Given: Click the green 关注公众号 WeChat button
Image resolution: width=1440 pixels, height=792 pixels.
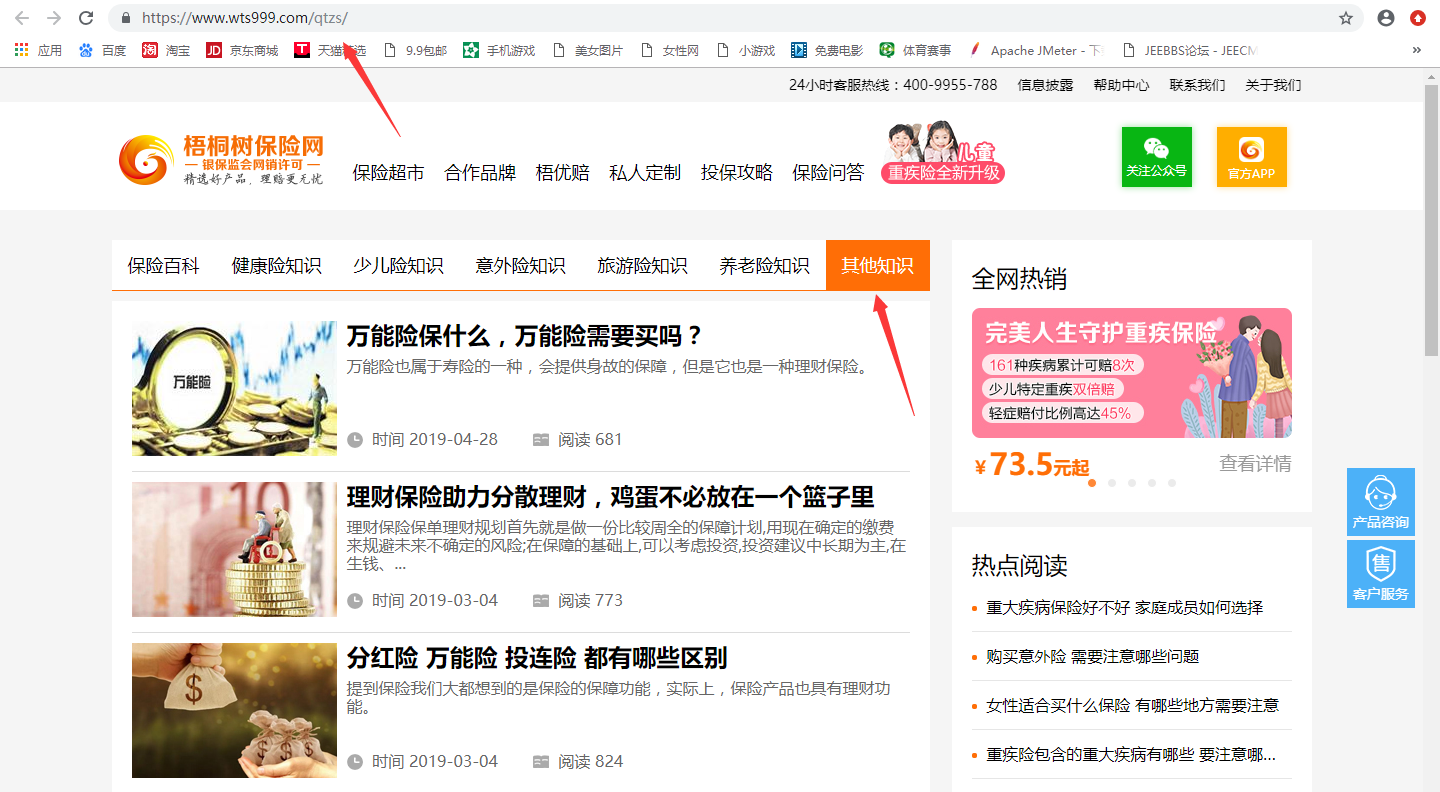Looking at the screenshot, I should click(x=1156, y=157).
